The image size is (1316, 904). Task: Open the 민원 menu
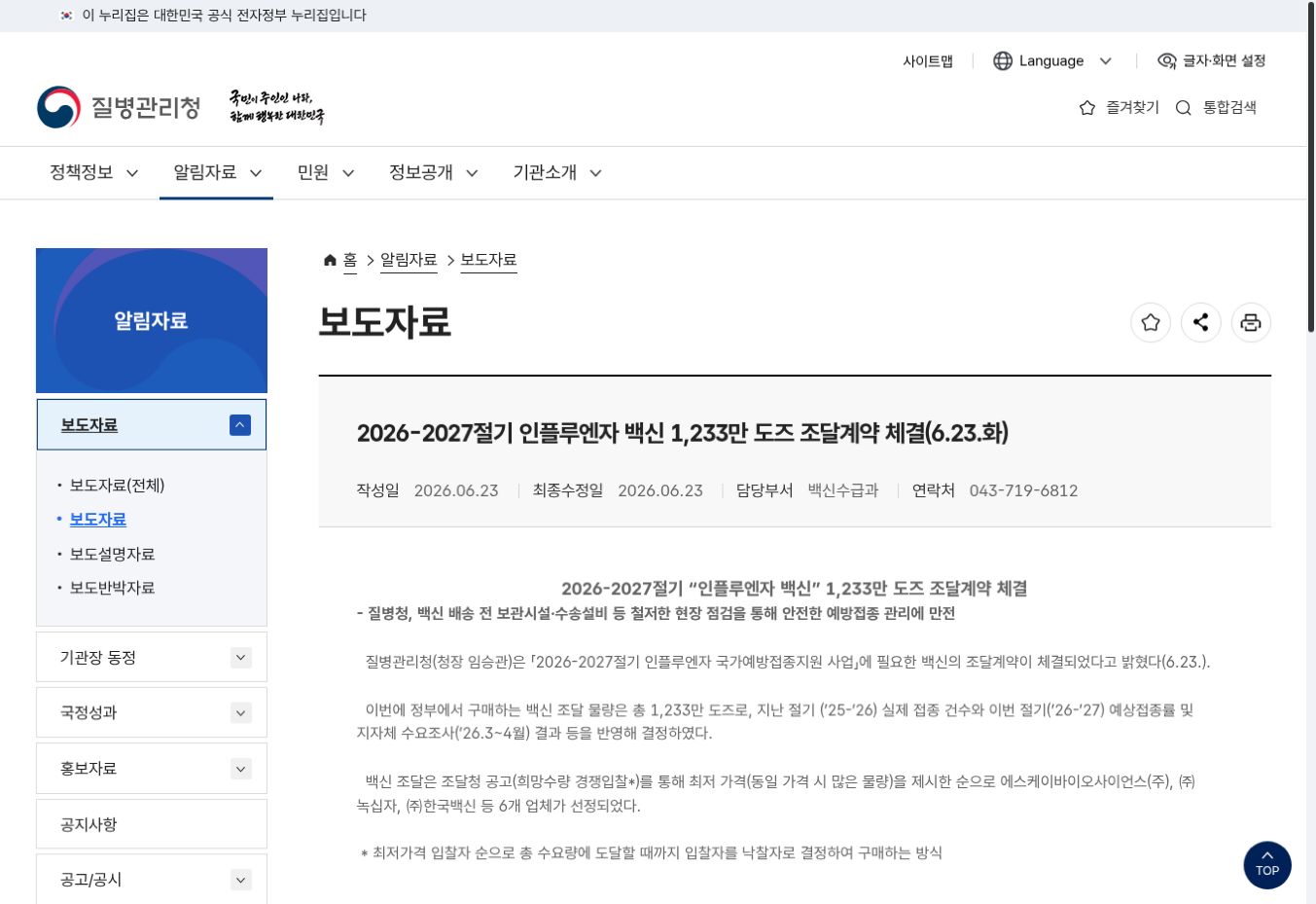point(326,173)
